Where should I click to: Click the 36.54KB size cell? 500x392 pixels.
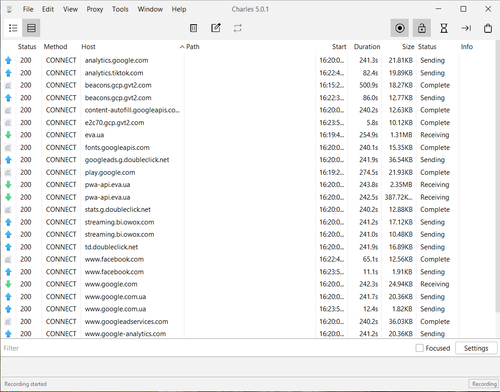point(400,160)
